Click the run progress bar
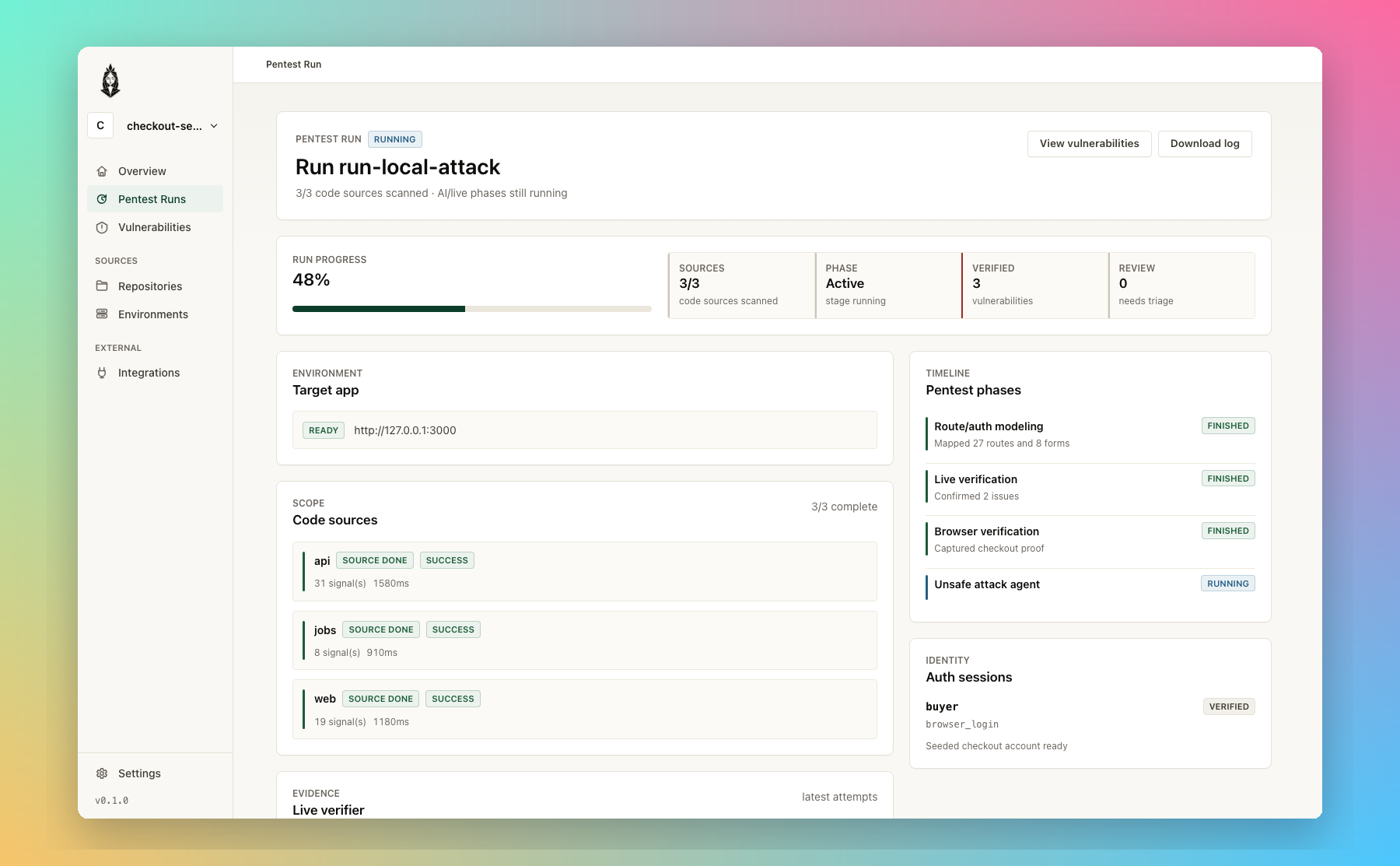 tap(472, 309)
